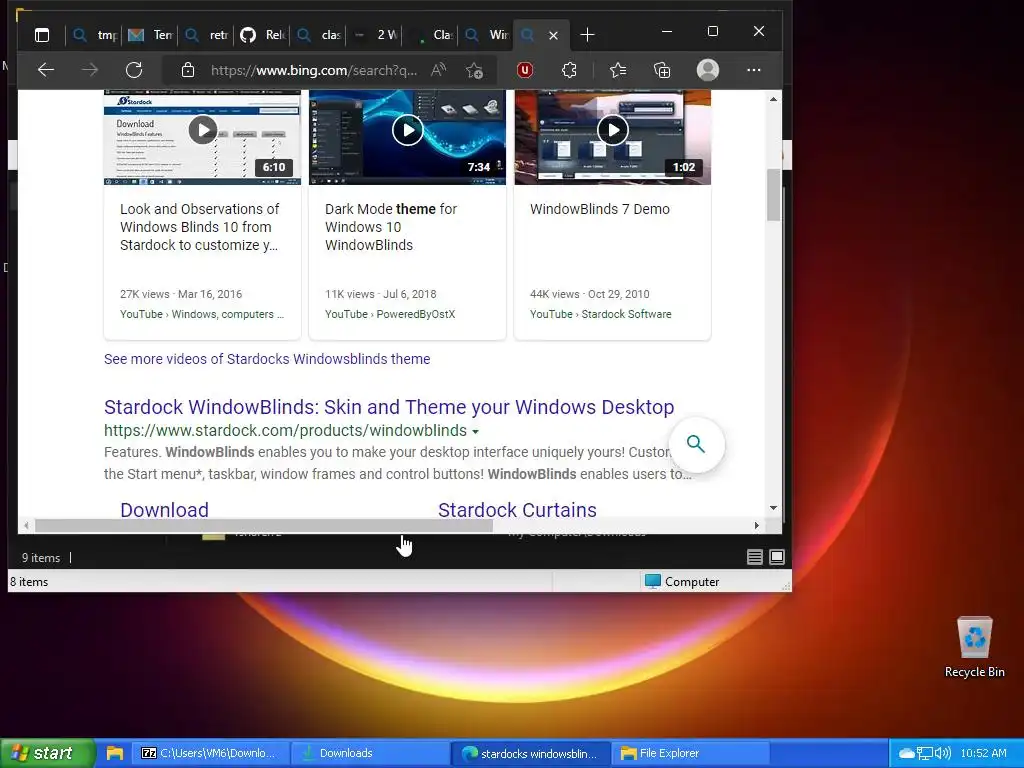This screenshot has width=1024, height=768.
Task: Open the Start menu
Action: pyautogui.click(x=47, y=753)
